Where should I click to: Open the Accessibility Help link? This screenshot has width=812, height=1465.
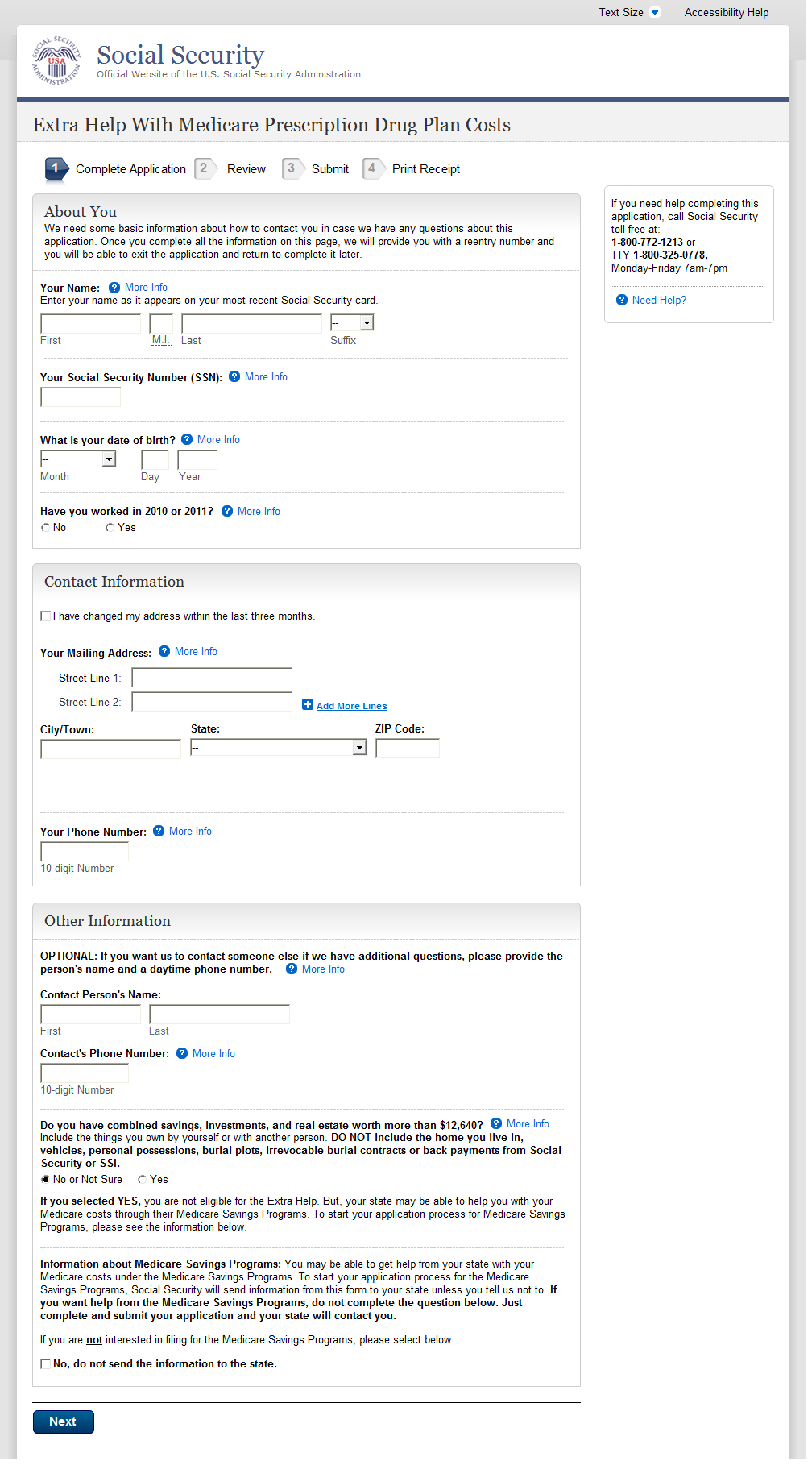click(x=726, y=13)
